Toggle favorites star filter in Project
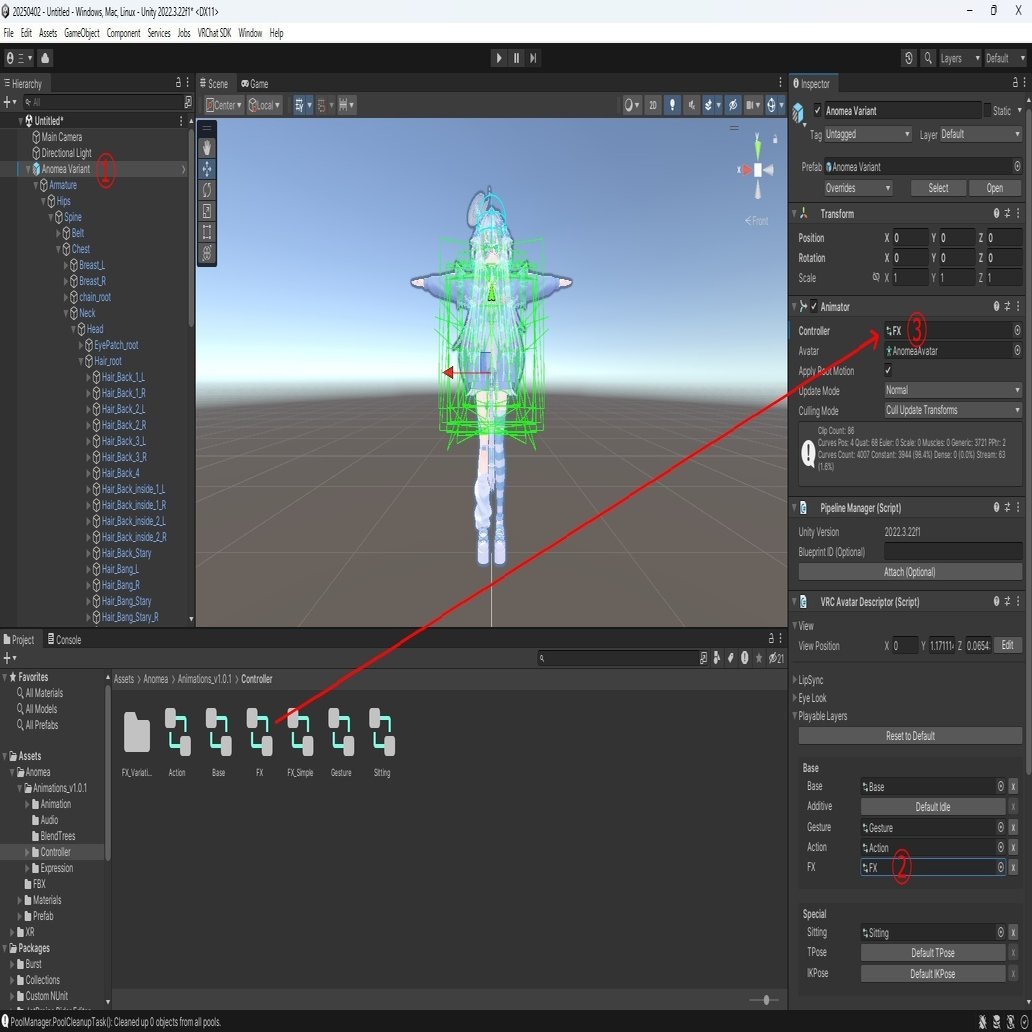The width and height of the screenshot is (1032, 1032). click(759, 658)
